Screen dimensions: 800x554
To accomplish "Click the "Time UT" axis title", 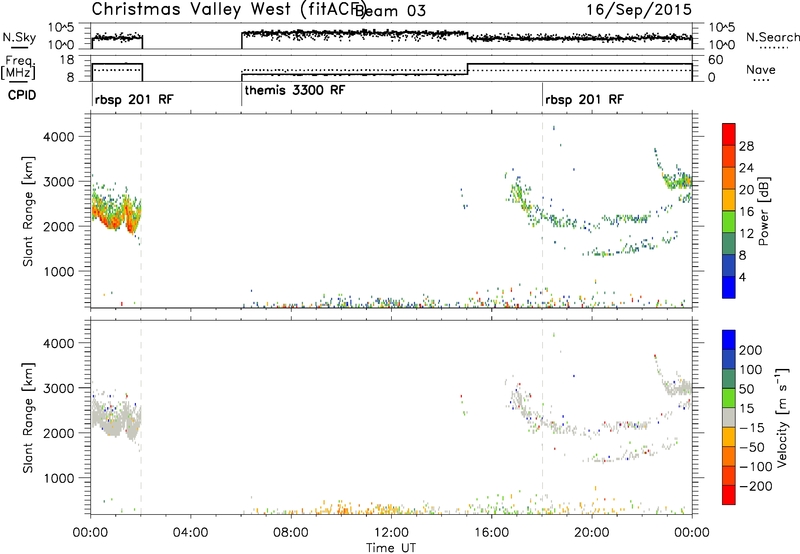I will tap(391, 547).
